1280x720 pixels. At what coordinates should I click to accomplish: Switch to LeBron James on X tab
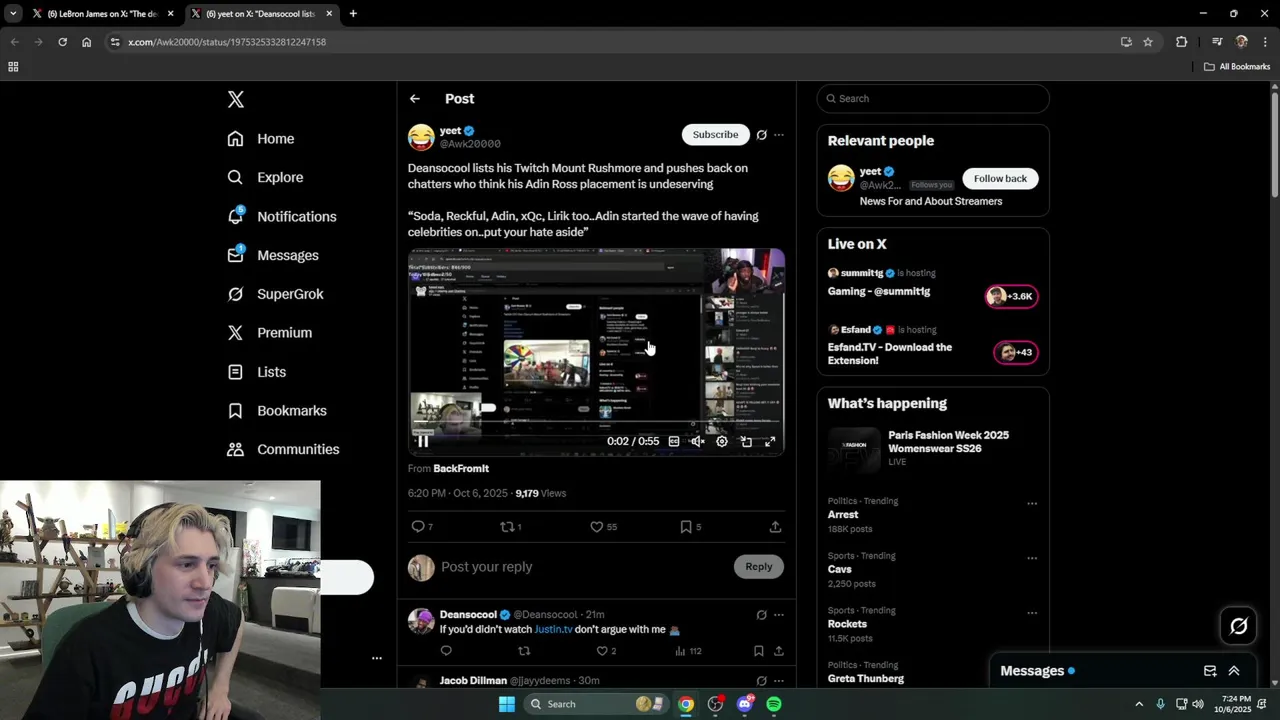(102, 14)
